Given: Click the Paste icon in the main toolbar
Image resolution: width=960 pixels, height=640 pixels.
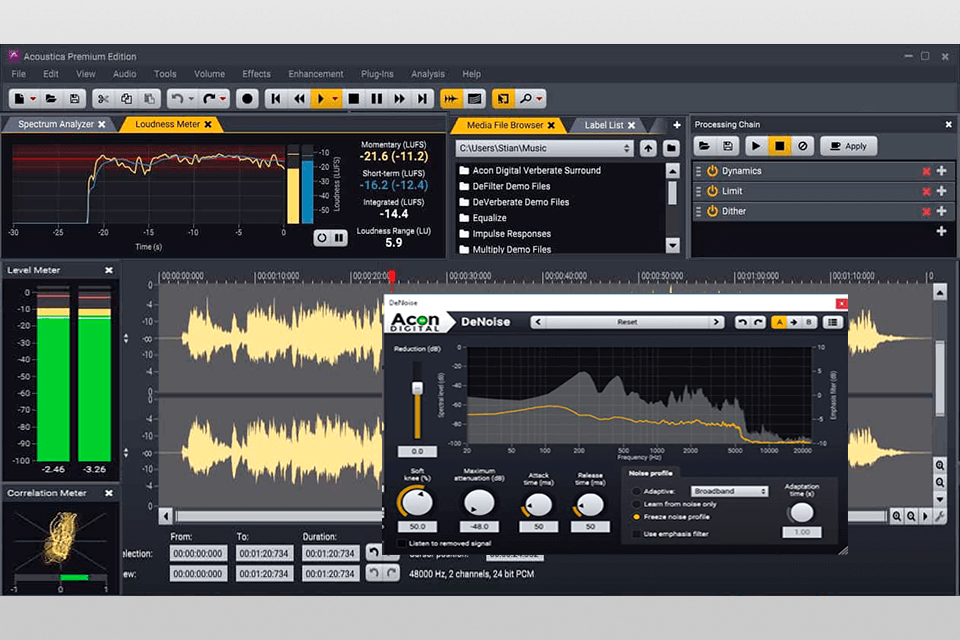Looking at the screenshot, I should 149,99.
